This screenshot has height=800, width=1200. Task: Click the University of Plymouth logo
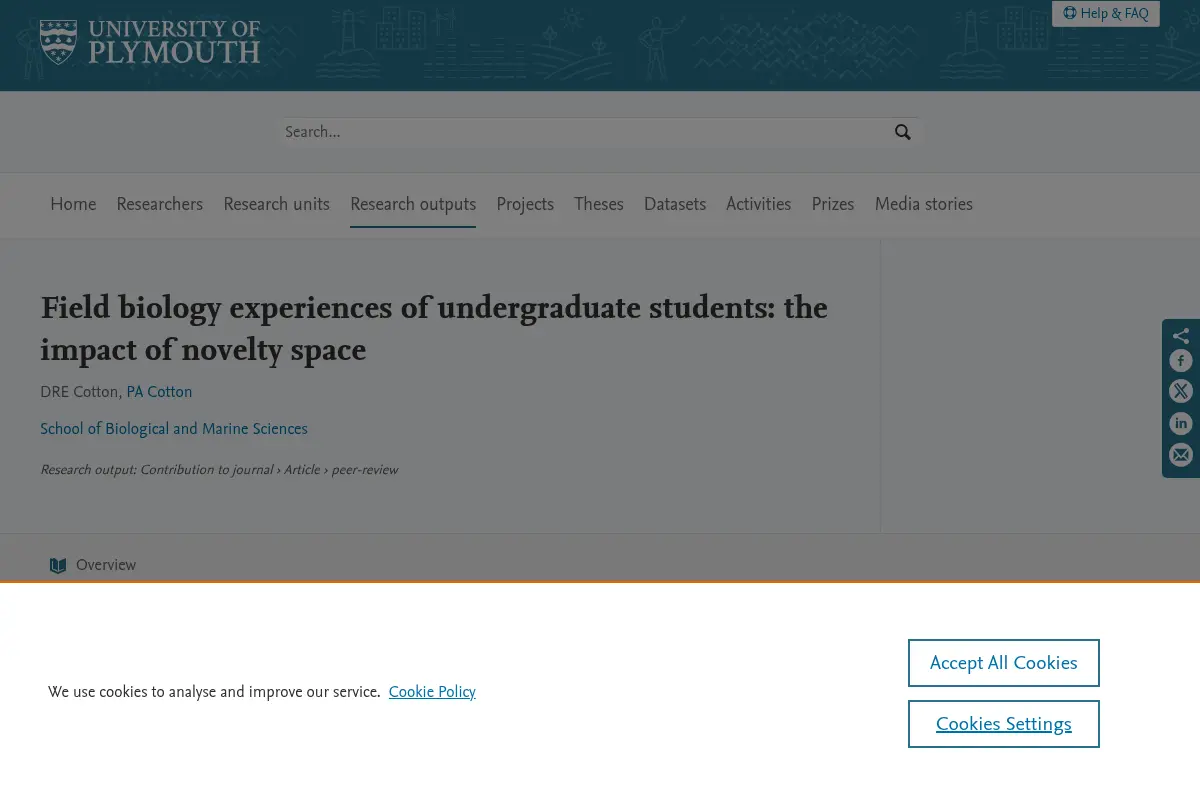coord(150,43)
